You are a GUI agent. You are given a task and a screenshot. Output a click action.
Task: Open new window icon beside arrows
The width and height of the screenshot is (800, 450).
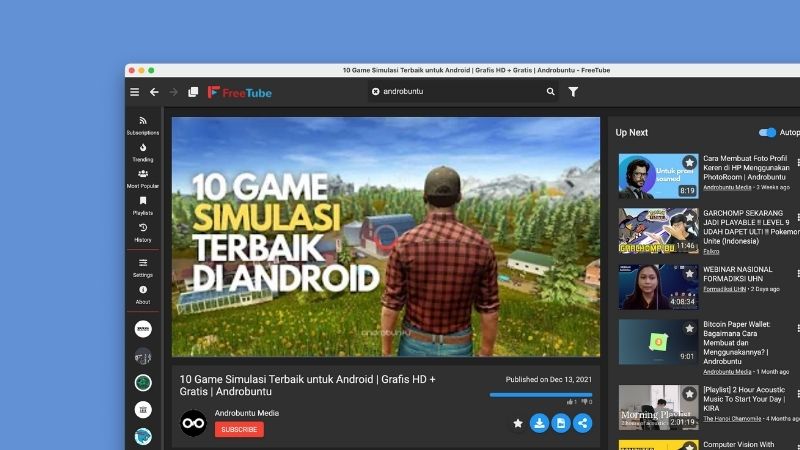pyautogui.click(x=193, y=92)
